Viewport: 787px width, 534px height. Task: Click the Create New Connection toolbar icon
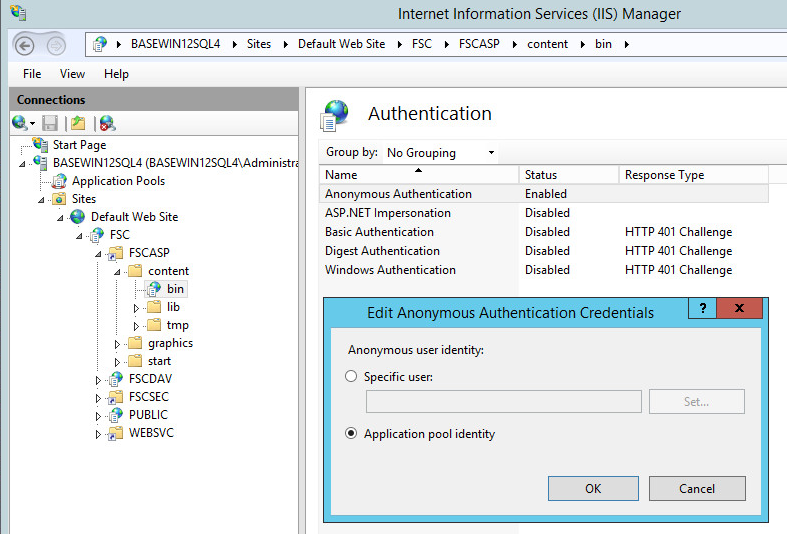coord(20,123)
